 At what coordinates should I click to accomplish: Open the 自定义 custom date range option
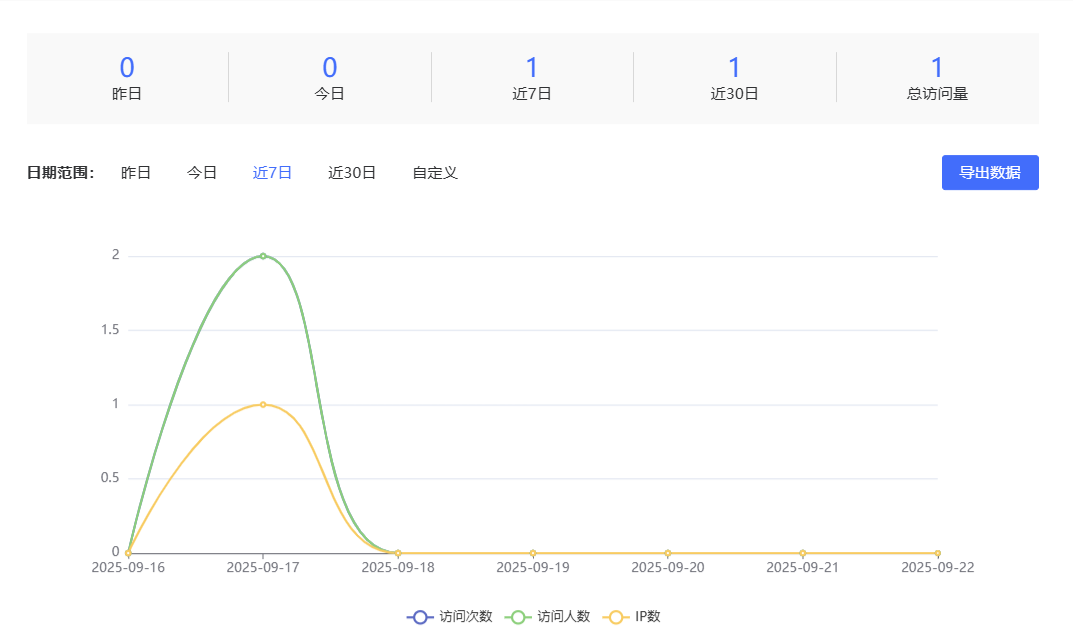(435, 173)
